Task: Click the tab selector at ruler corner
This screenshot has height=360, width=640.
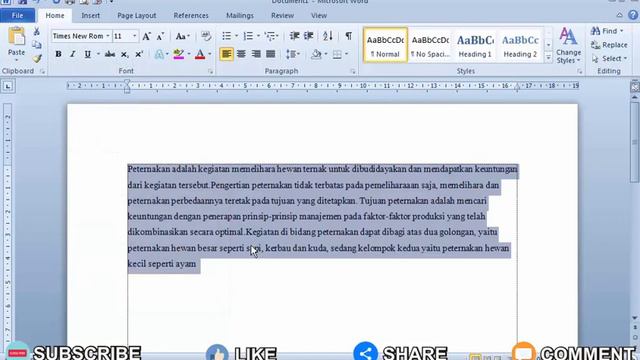Action: tap(8, 86)
